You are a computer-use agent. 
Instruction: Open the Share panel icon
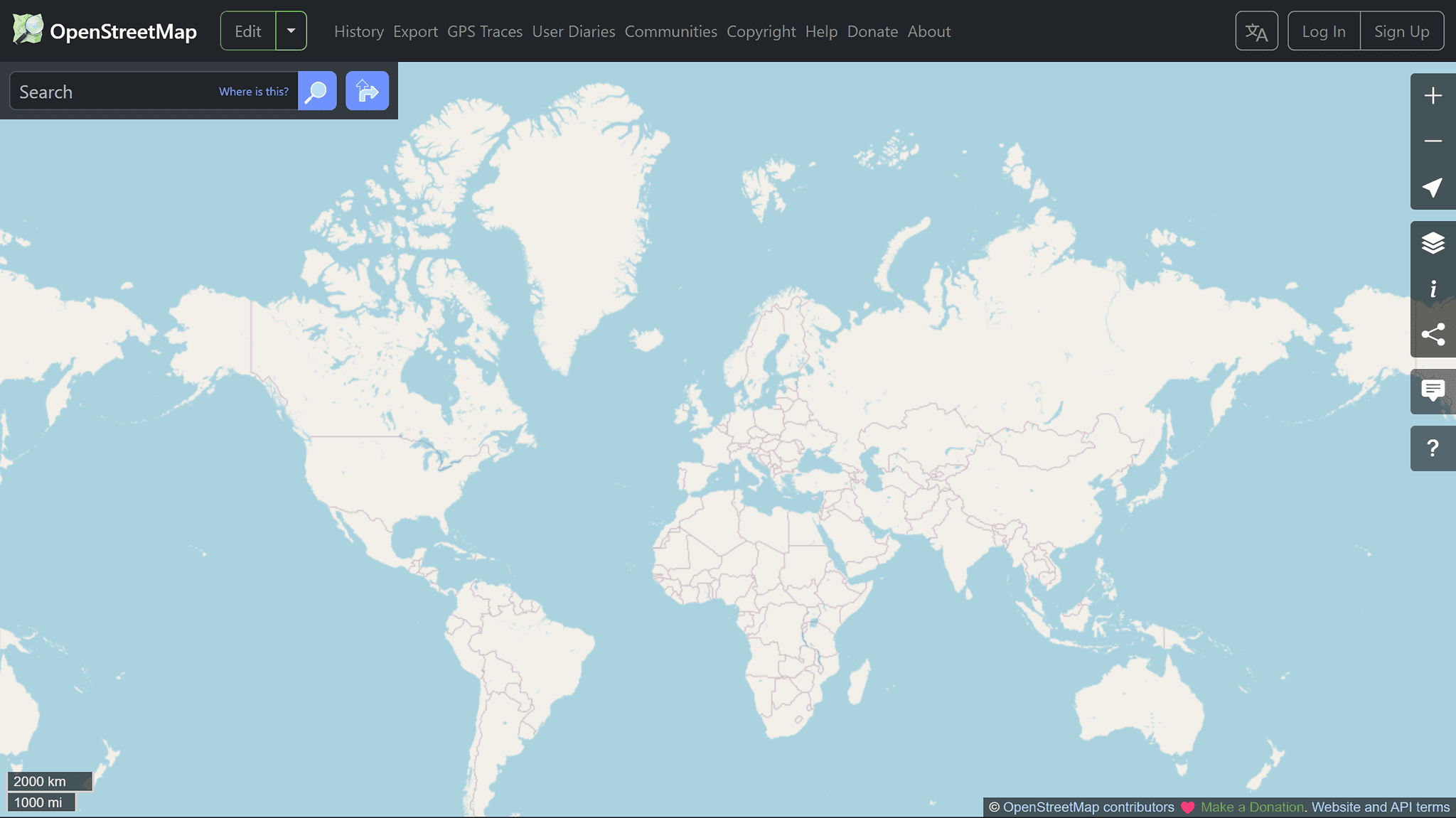1433,334
